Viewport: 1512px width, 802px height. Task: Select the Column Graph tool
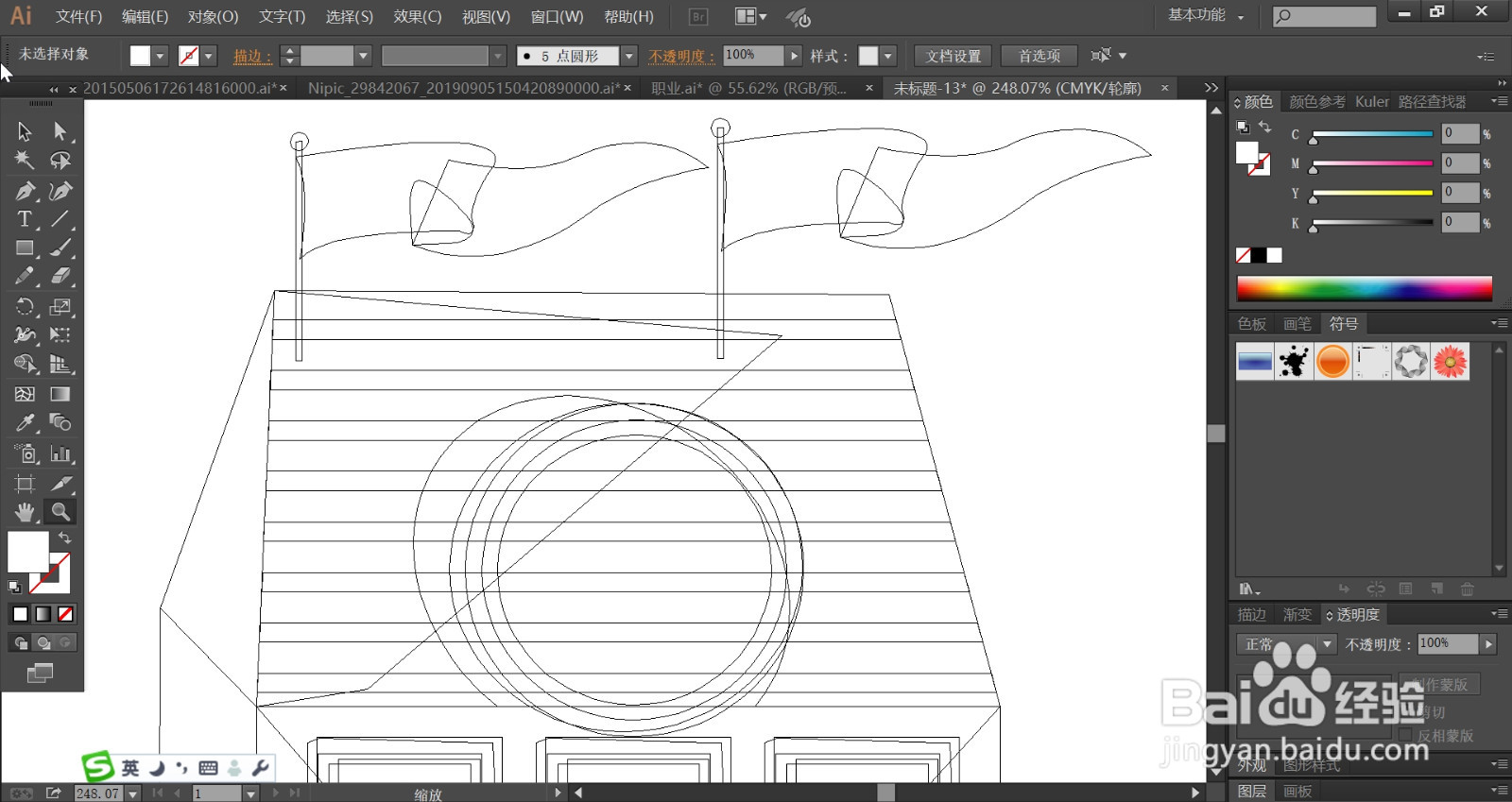coord(60,453)
